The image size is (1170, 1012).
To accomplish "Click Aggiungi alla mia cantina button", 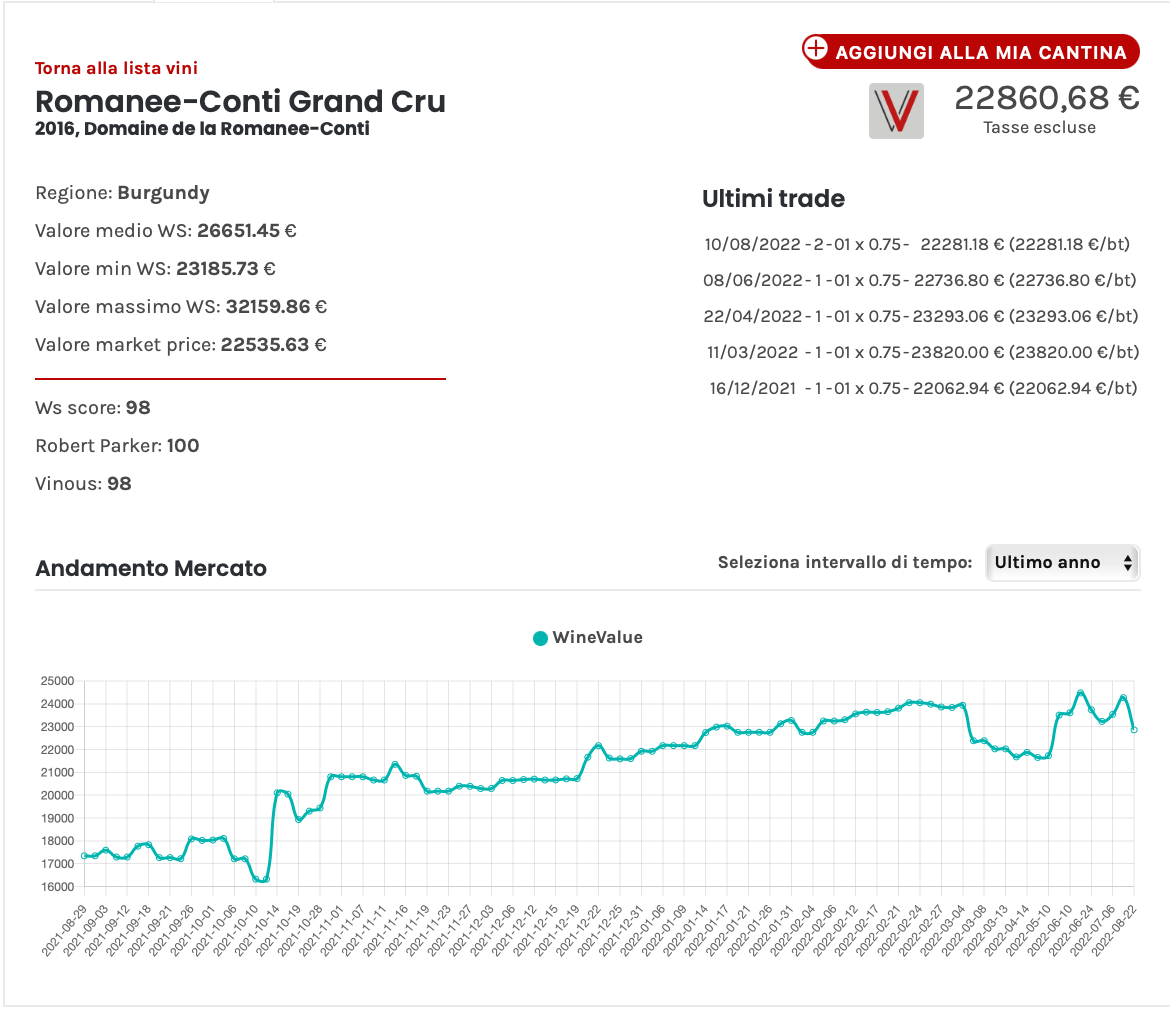I will [x=971, y=51].
